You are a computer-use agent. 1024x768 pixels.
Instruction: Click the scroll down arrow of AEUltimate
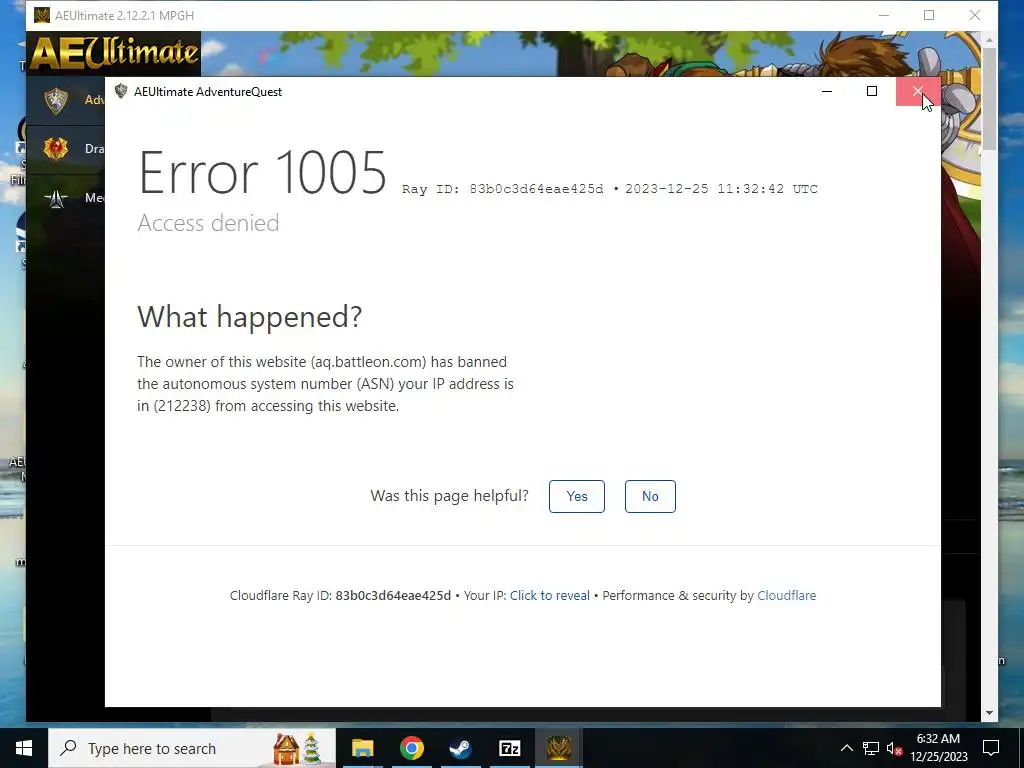989,713
